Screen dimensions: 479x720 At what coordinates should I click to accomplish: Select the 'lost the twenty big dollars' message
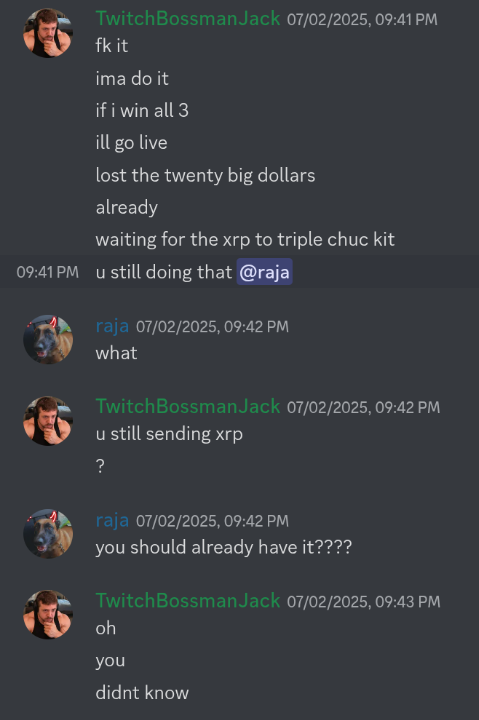pos(205,175)
